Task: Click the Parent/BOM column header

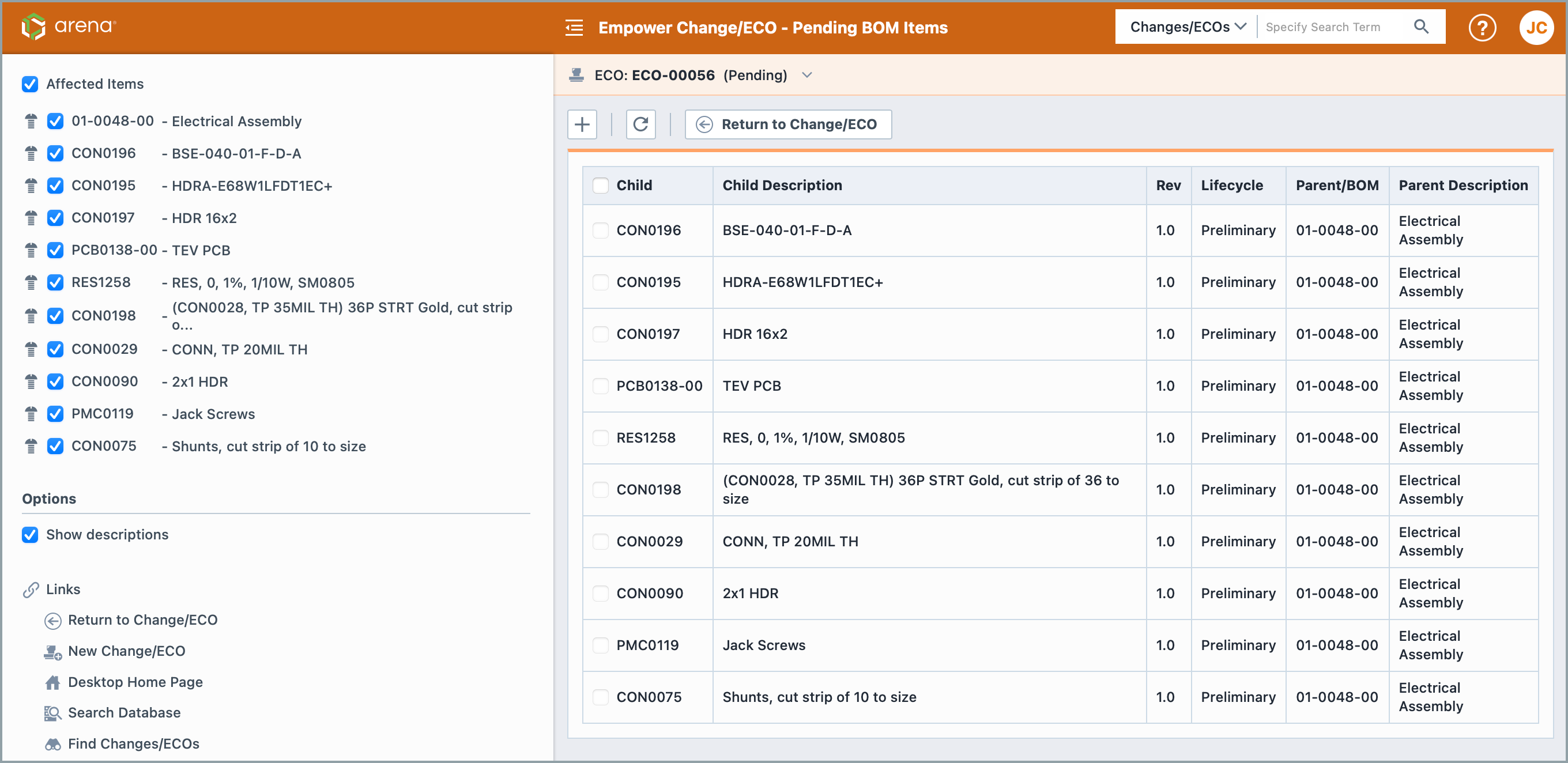Action: click(x=1337, y=185)
